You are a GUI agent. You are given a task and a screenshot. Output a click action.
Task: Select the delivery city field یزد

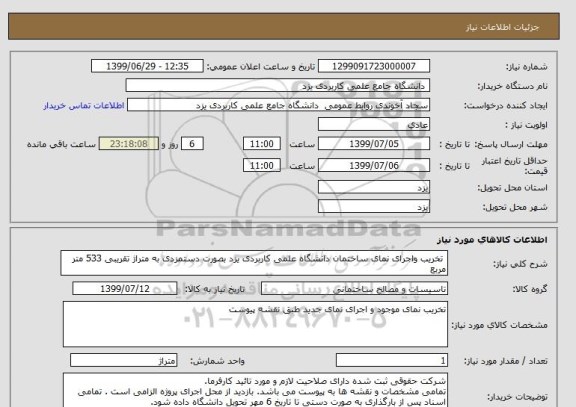click(374, 207)
